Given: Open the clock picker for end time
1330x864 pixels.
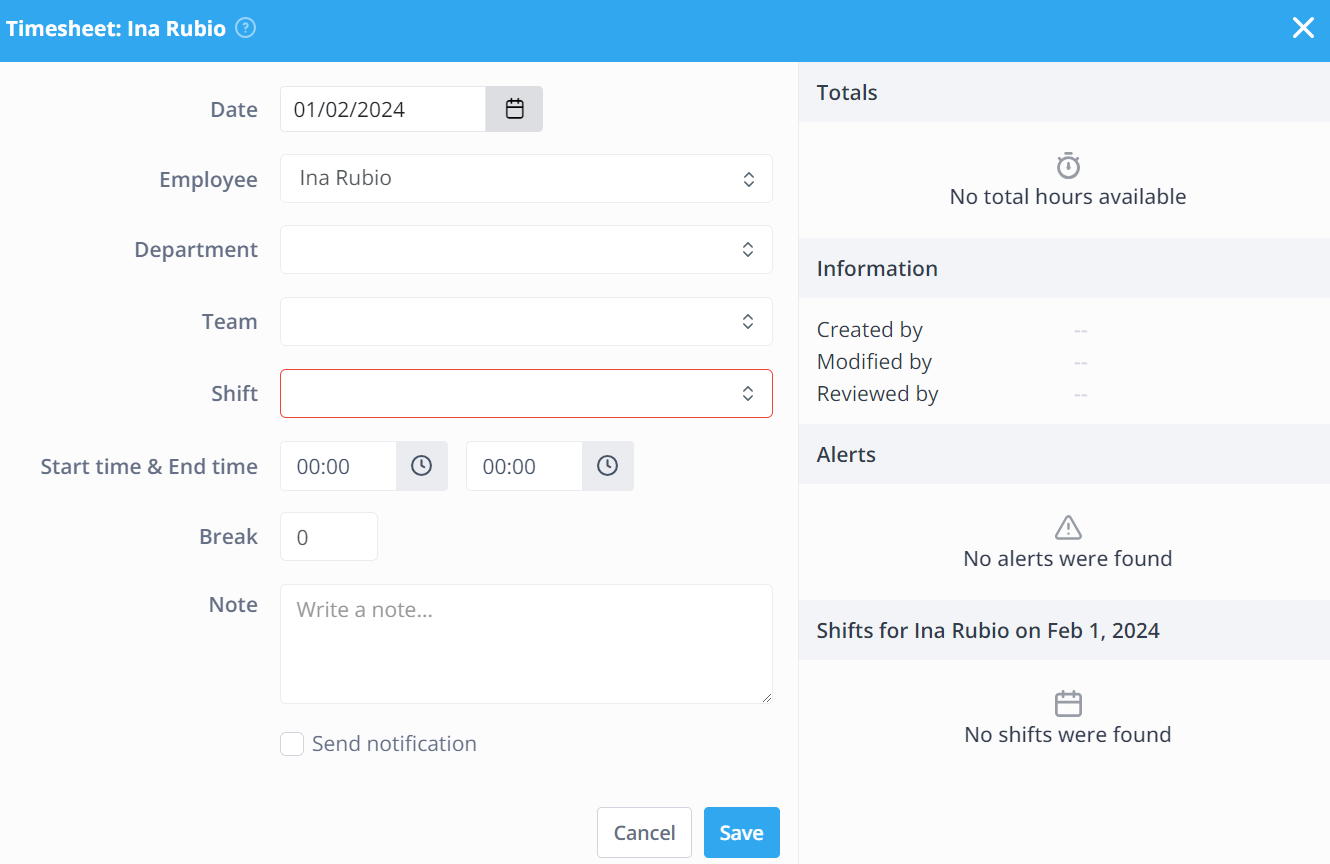Looking at the screenshot, I should 607,465.
